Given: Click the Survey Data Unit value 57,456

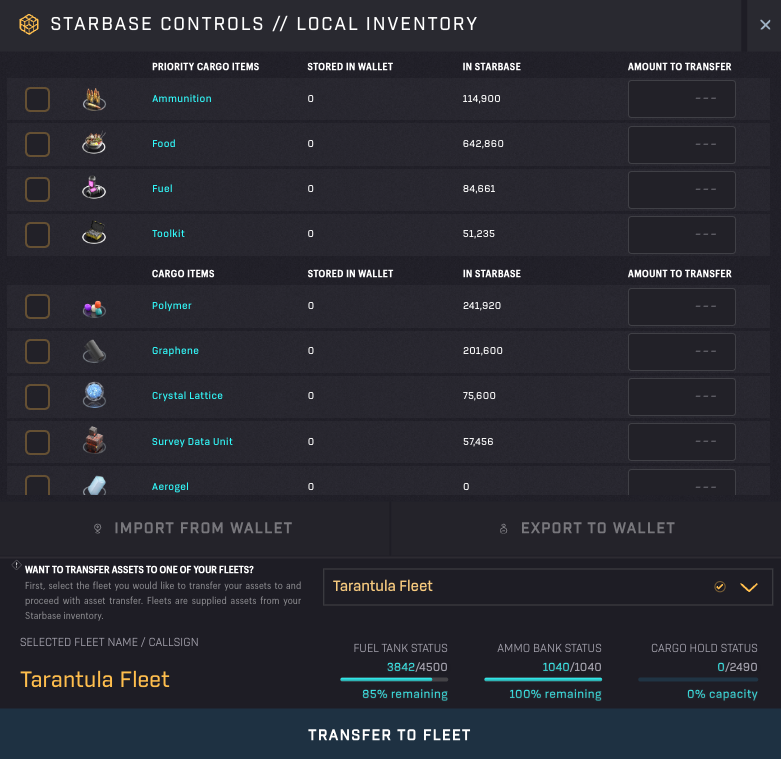Looking at the screenshot, I should (x=478, y=441).
